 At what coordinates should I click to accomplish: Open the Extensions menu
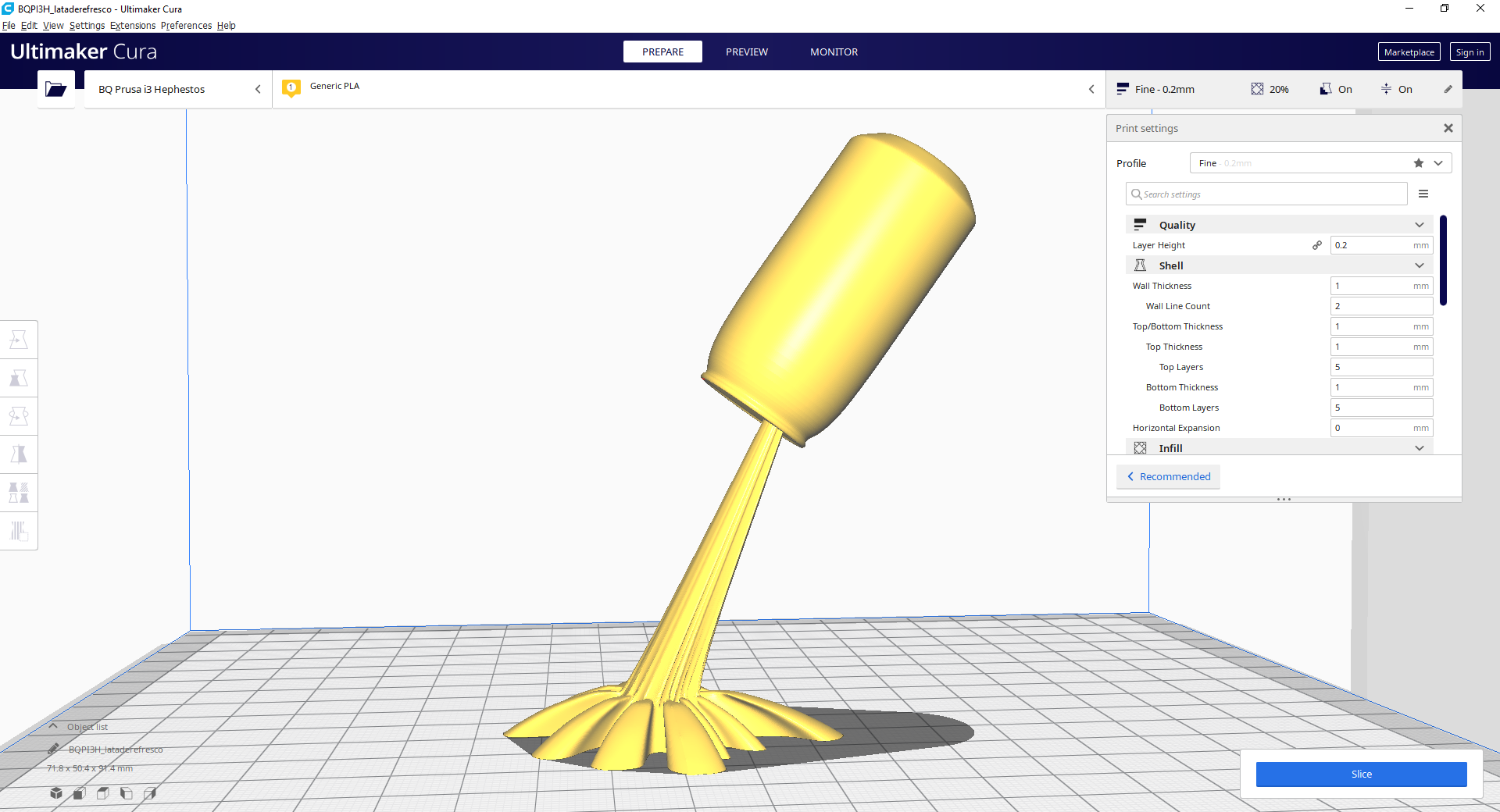(x=132, y=25)
